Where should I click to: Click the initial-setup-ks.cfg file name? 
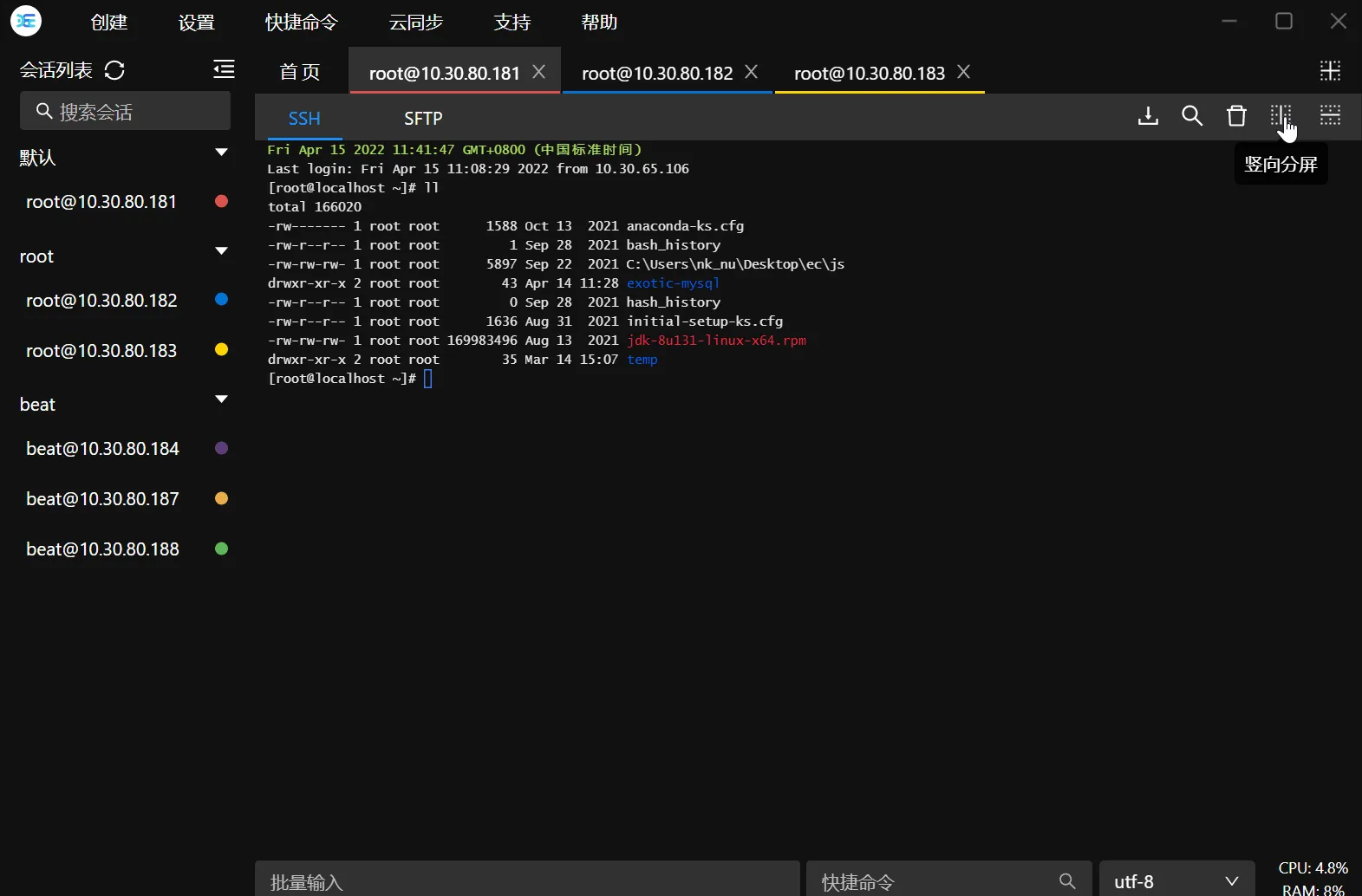point(704,321)
